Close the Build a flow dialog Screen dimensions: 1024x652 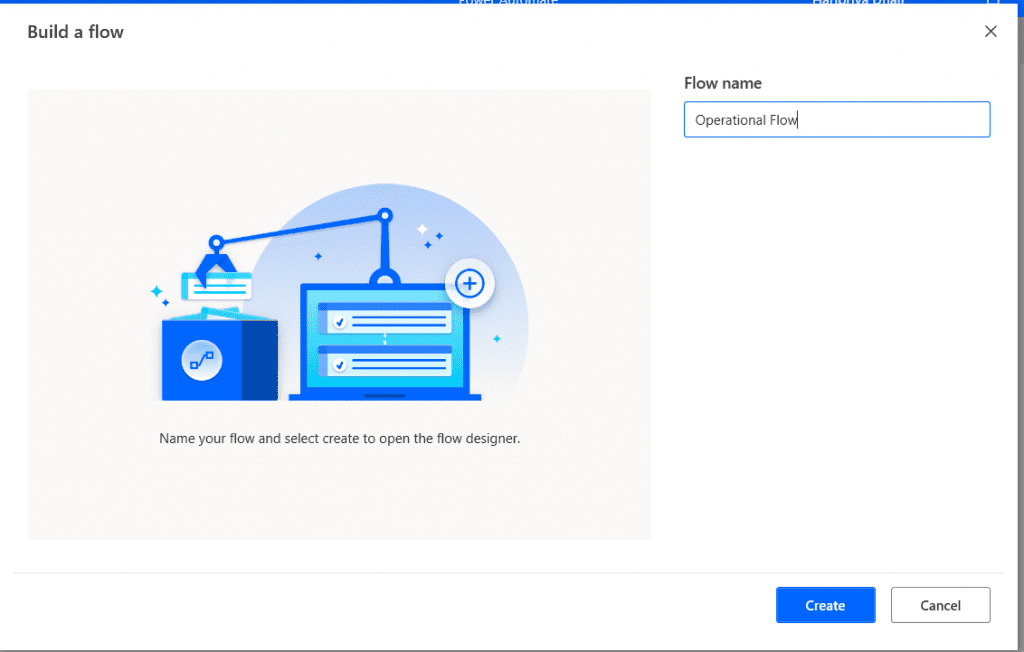pyautogui.click(x=990, y=31)
